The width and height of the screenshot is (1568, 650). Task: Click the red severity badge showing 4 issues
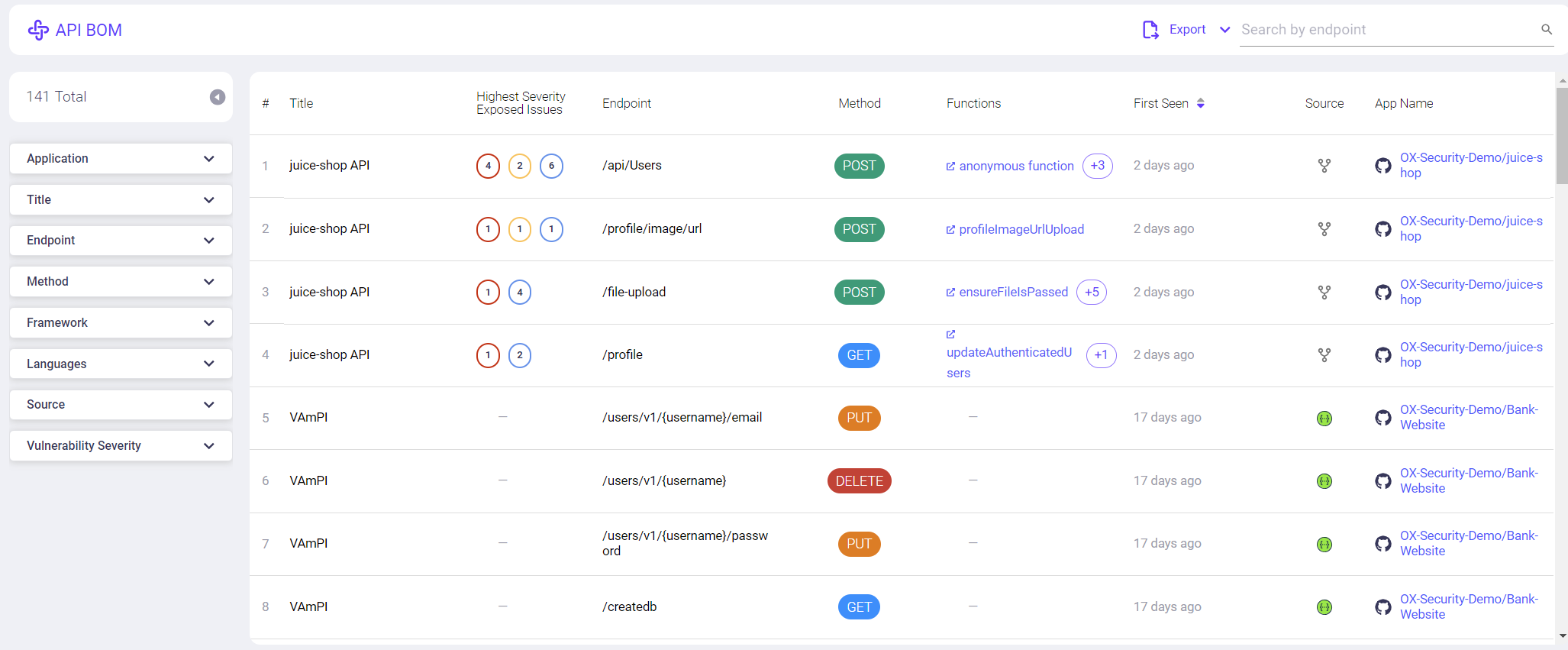[488, 166]
